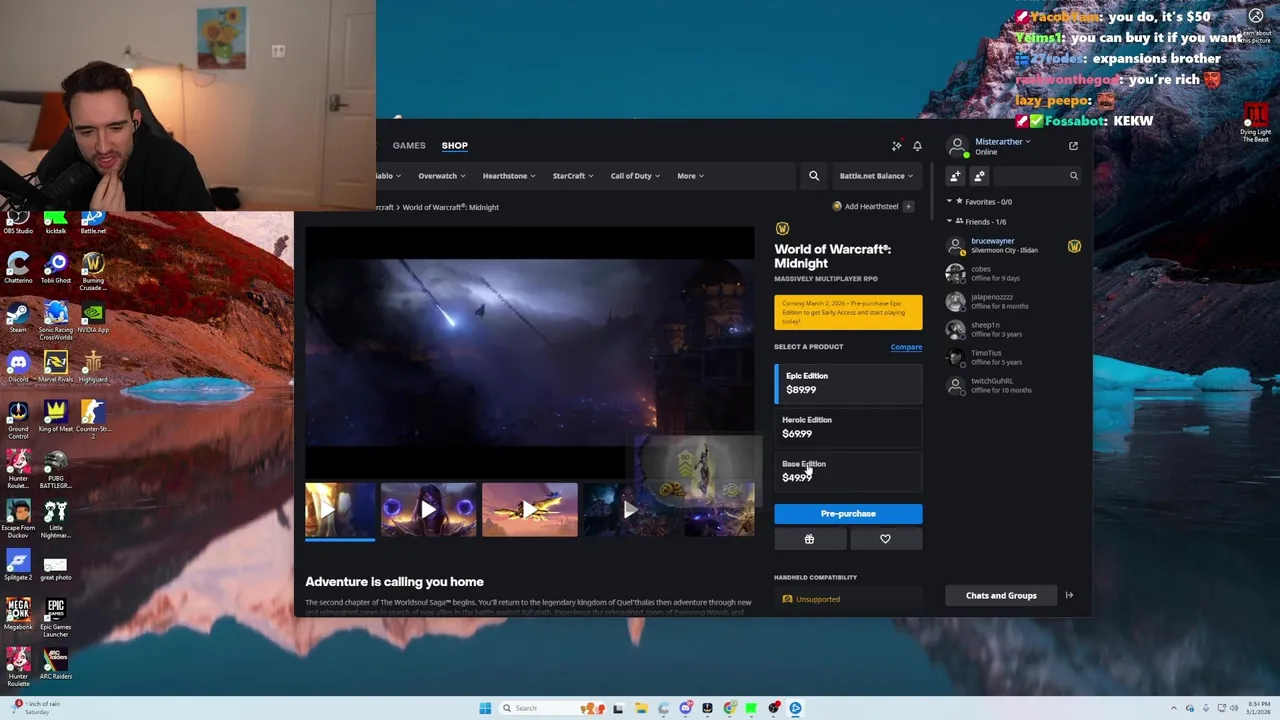Open ARC Raiders desktop icon
1280x720 pixels.
pyautogui.click(x=56, y=665)
